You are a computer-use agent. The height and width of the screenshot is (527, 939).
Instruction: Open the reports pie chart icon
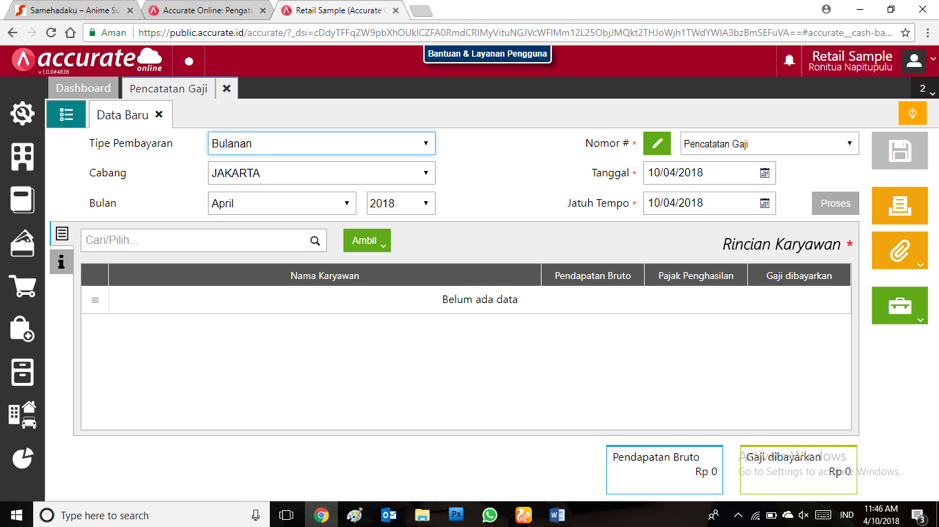click(22, 458)
